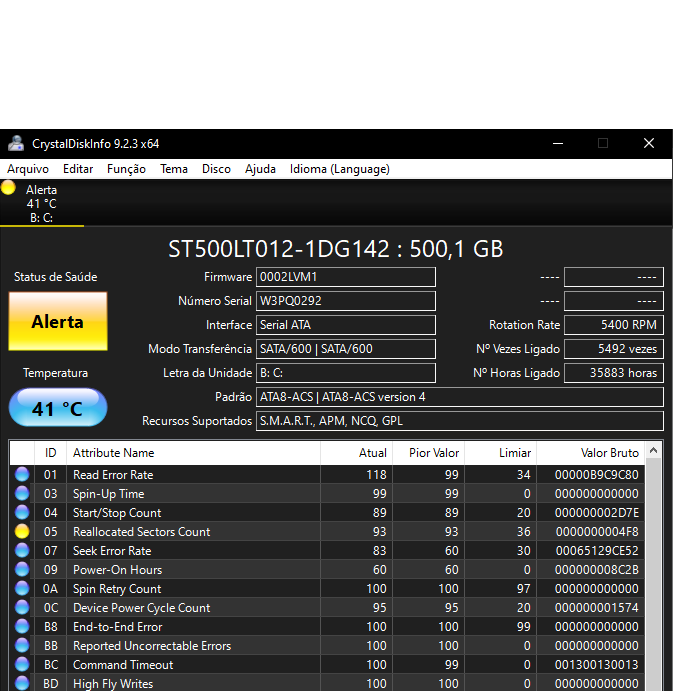Click the blue icon for Device Power Cycle Count
This screenshot has width=673, height=691.
coord(22,607)
